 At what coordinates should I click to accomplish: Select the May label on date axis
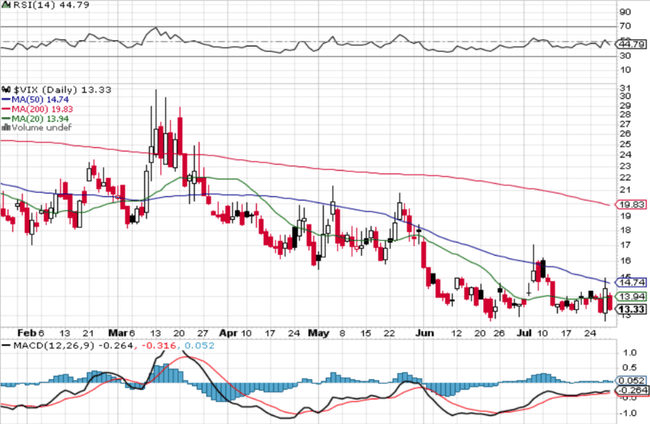pos(319,331)
